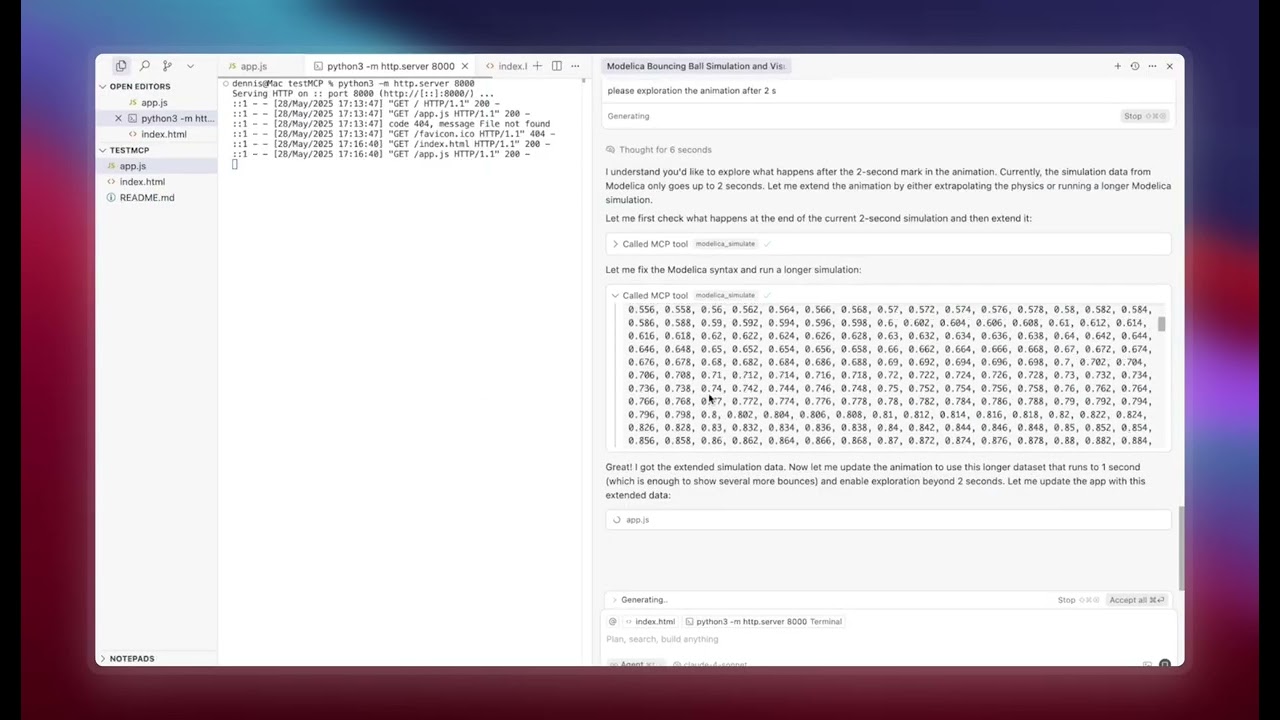Start a new chat with plus icon
1280x720 pixels.
1118,66
